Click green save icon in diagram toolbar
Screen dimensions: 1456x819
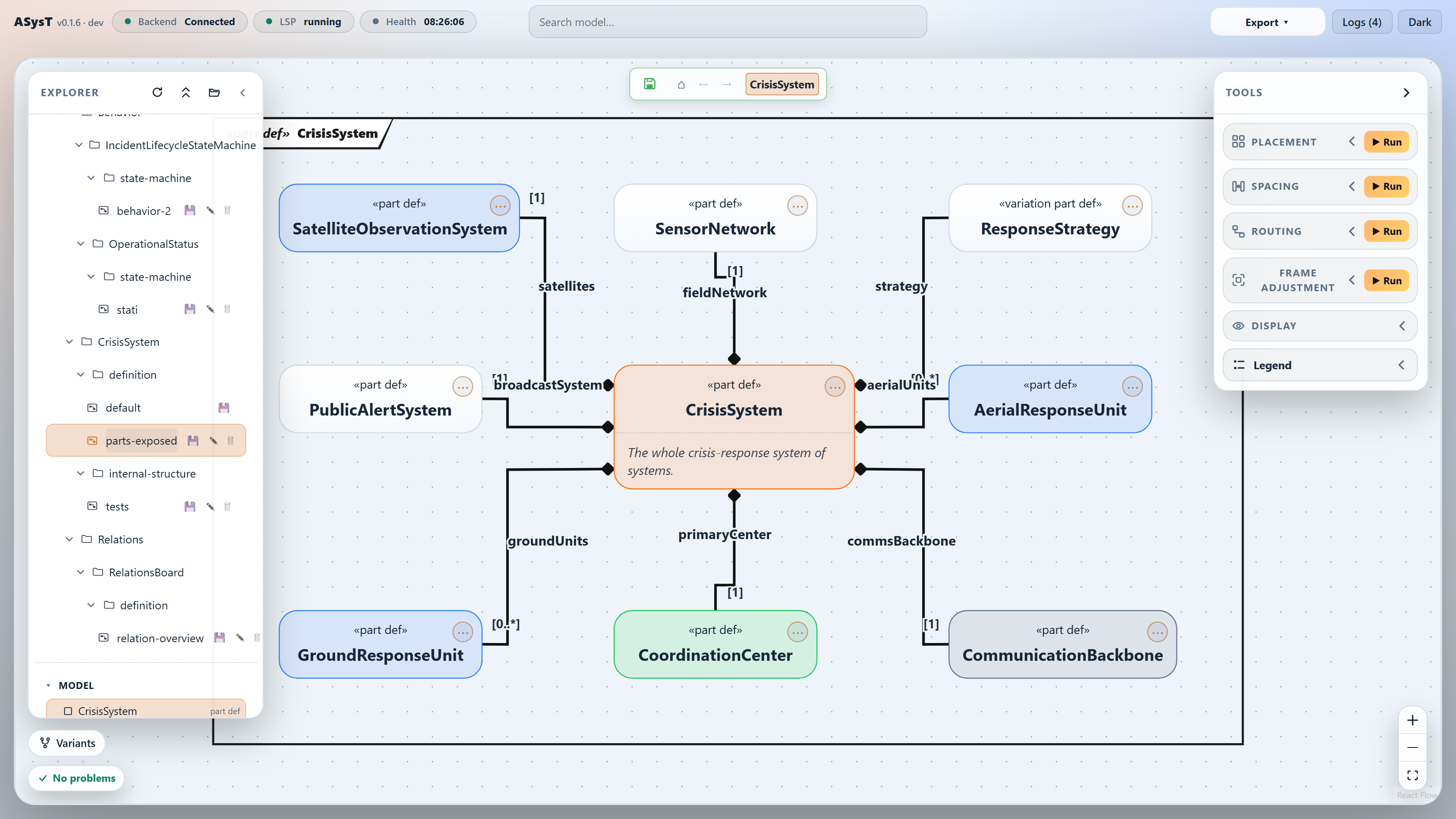pyautogui.click(x=650, y=84)
